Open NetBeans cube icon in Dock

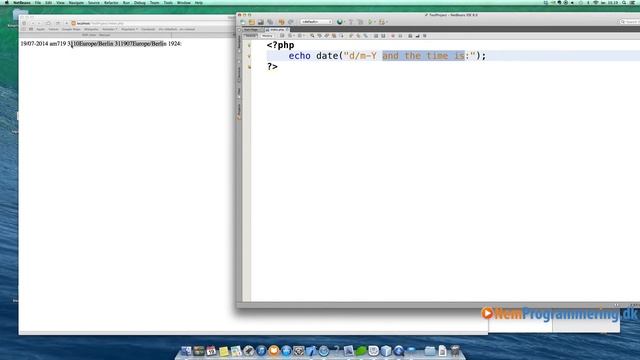tap(386, 351)
